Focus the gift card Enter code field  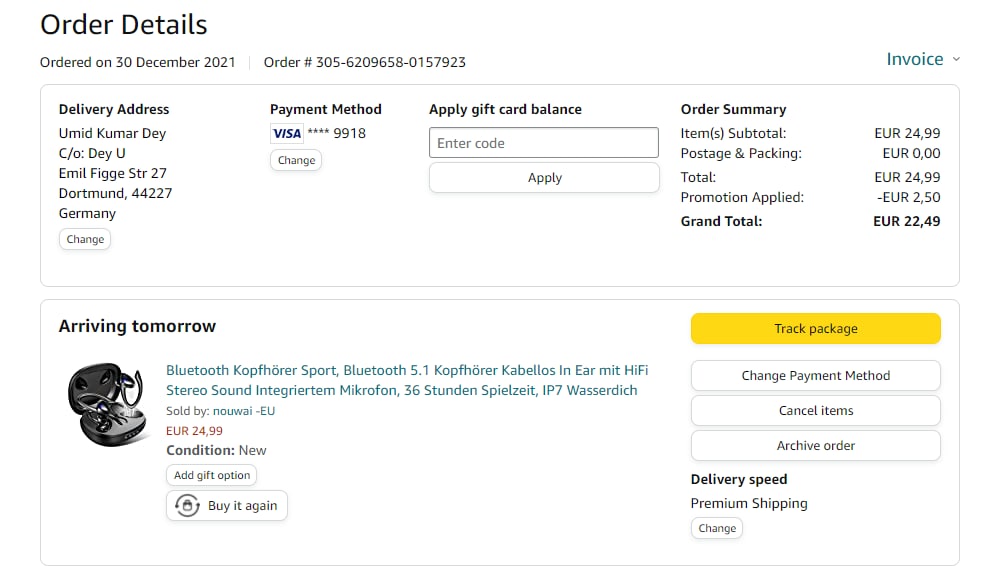pos(544,143)
